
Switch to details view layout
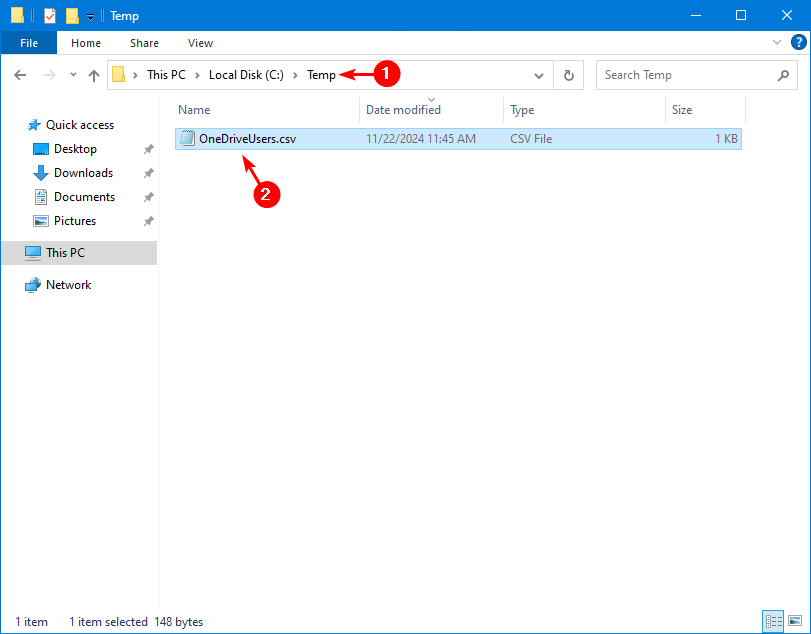(773, 621)
